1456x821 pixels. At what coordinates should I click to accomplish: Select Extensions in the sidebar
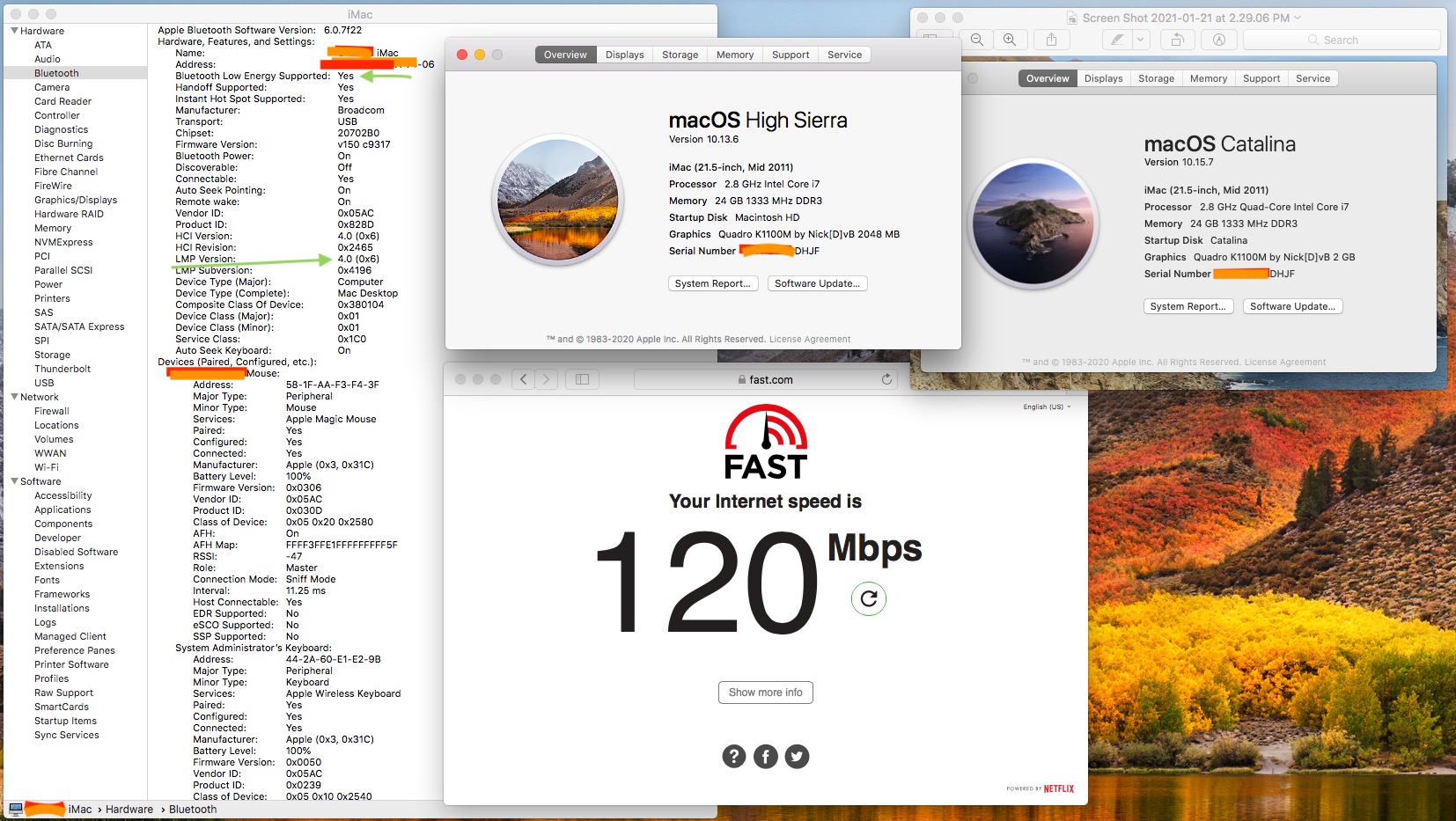[x=59, y=566]
